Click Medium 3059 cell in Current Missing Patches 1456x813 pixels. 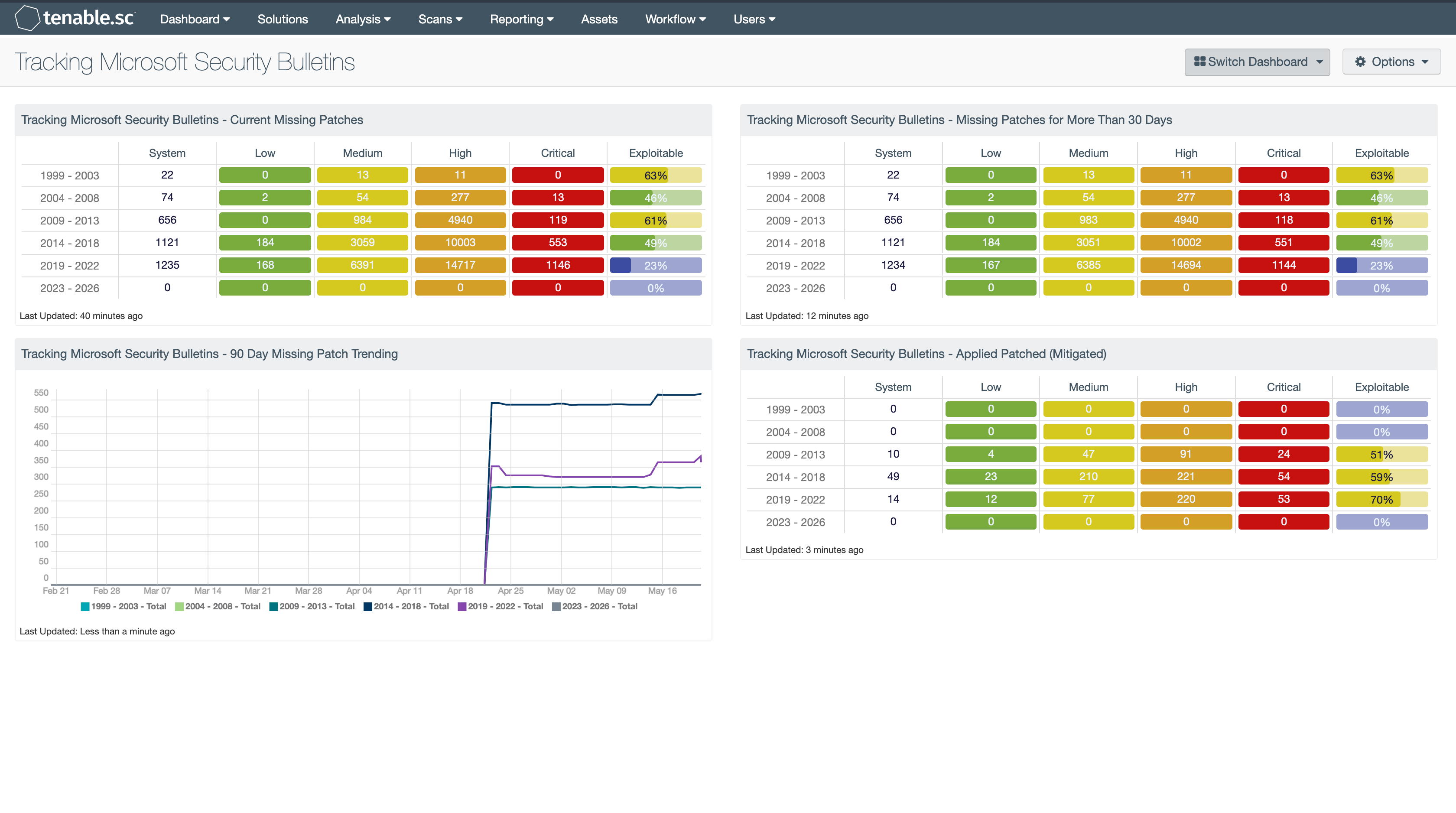[x=362, y=243]
